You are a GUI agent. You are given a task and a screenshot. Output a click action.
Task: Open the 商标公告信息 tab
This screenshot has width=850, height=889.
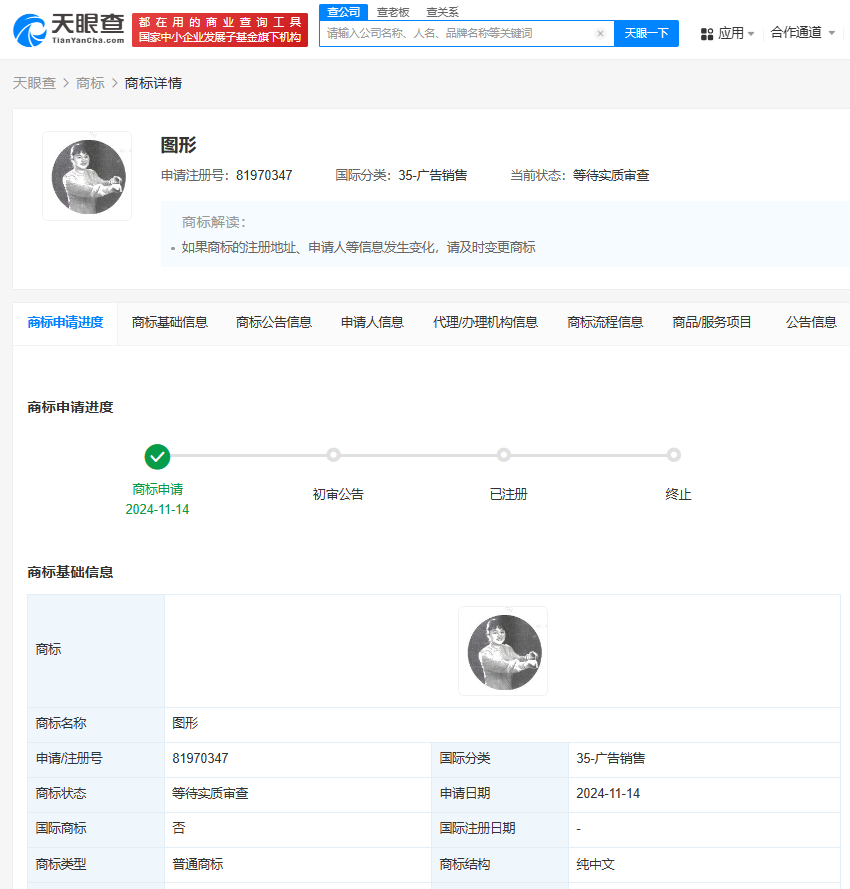274,323
